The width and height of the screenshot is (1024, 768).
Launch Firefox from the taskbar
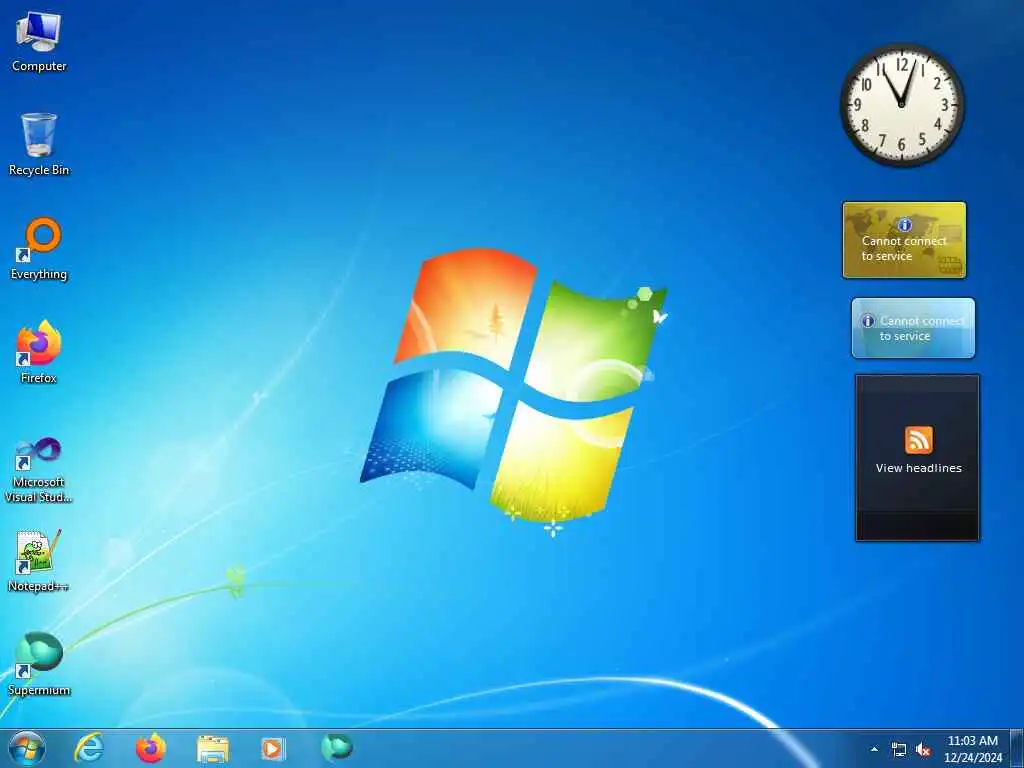151,748
